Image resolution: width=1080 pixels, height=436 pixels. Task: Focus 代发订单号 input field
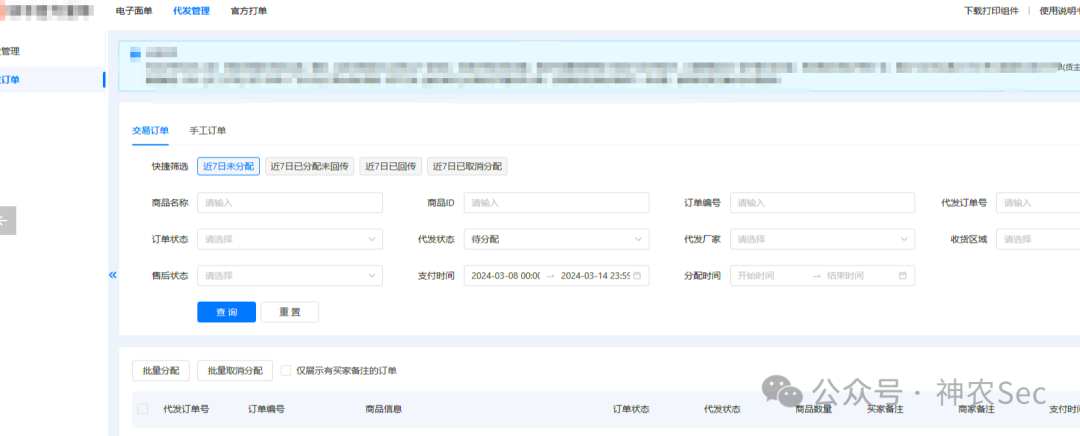[x=1038, y=203]
